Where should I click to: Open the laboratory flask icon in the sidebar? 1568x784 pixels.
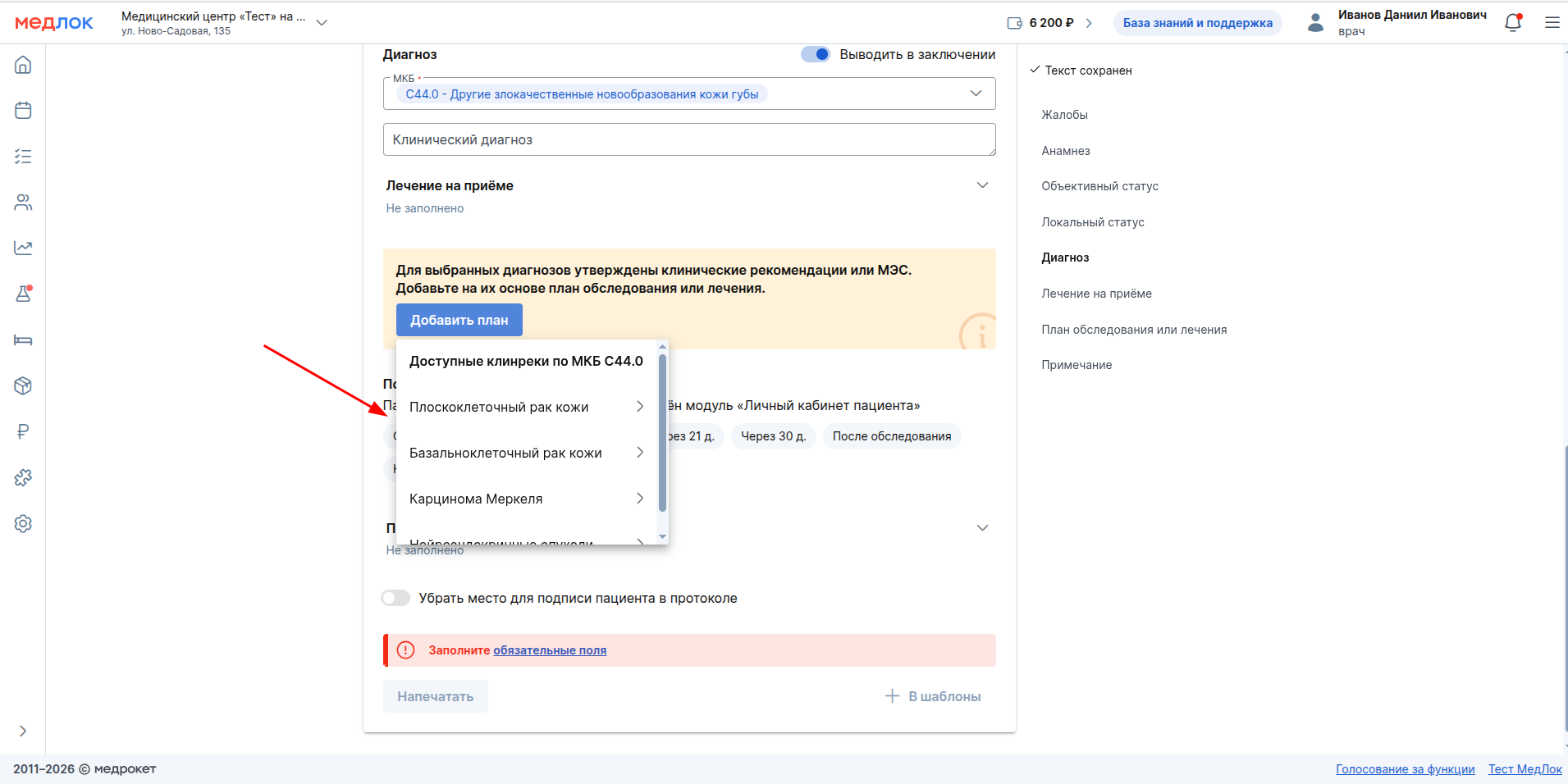pyautogui.click(x=23, y=294)
